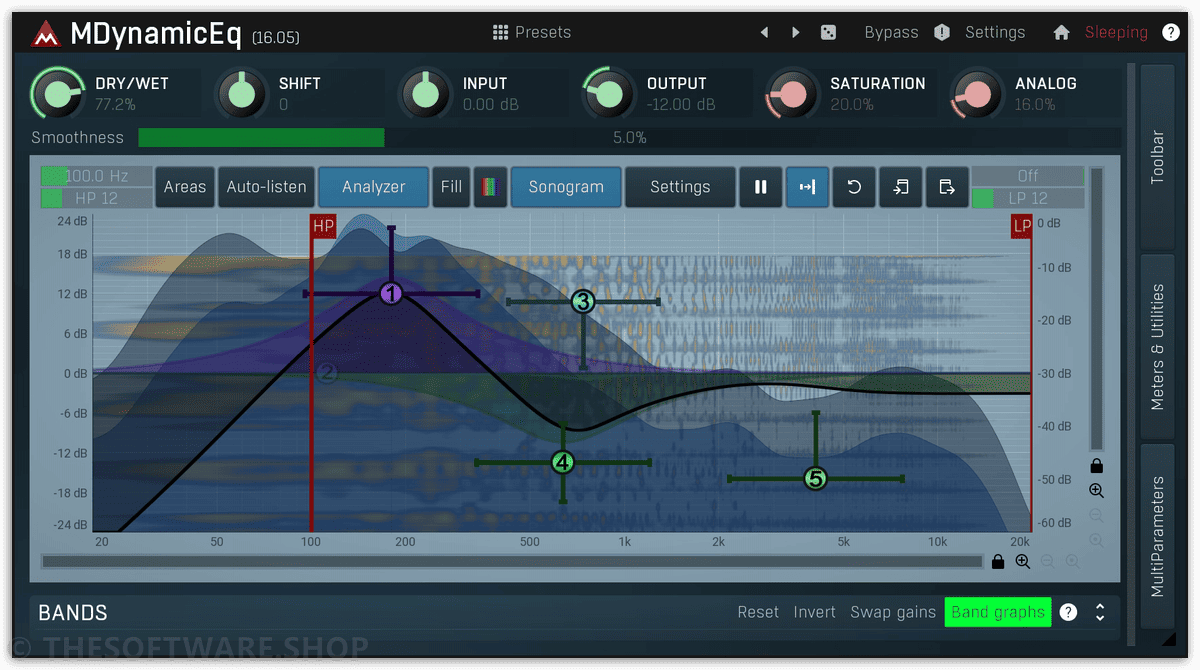Open help with the top-right question mark
The height and width of the screenshot is (670, 1200).
1171,32
